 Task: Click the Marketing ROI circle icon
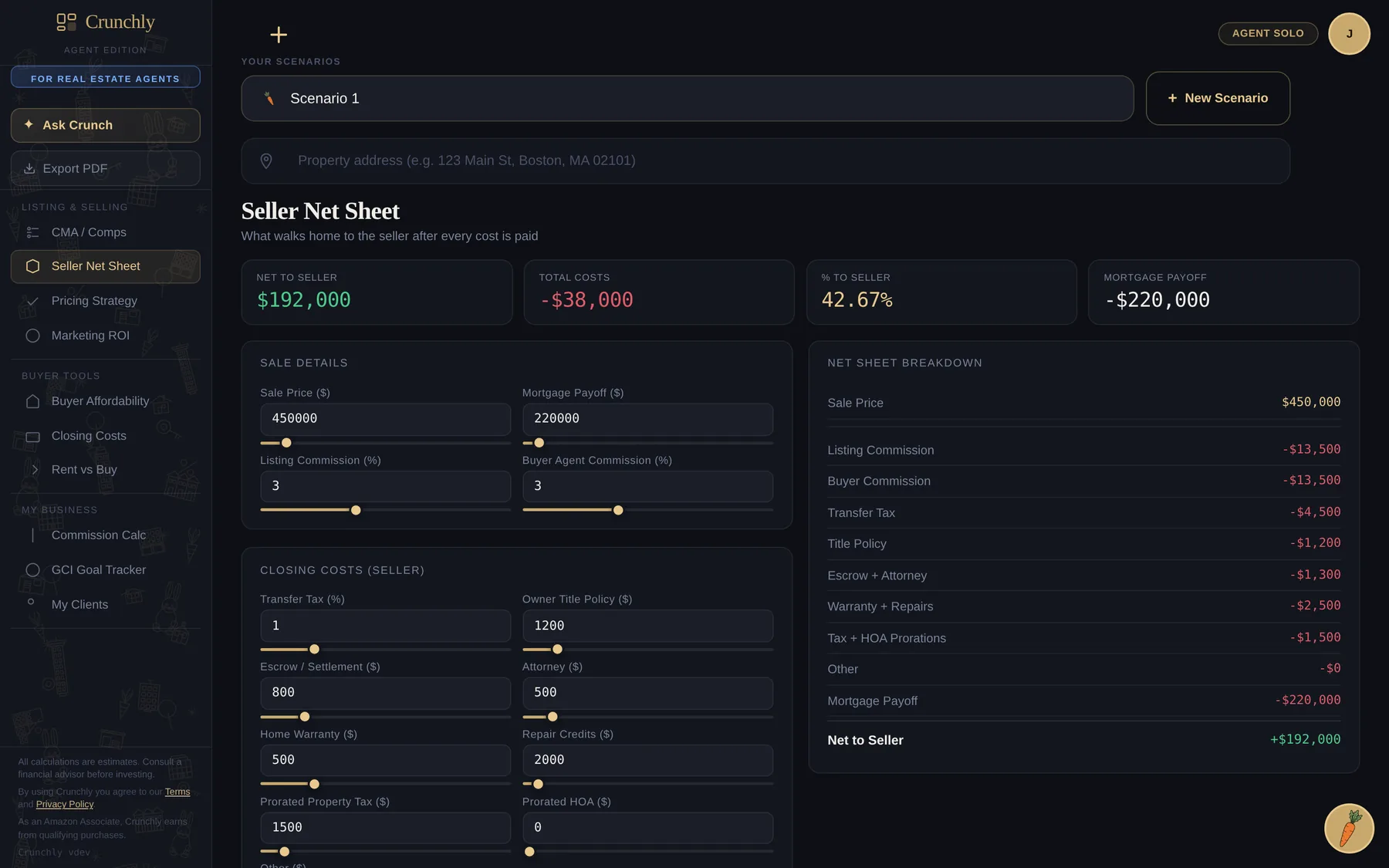[32, 336]
